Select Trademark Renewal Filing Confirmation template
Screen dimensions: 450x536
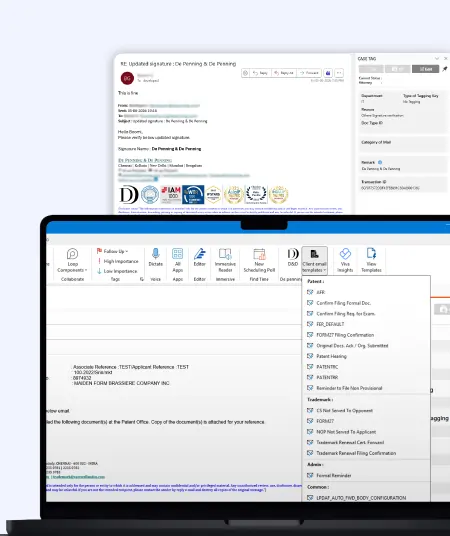point(366,453)
